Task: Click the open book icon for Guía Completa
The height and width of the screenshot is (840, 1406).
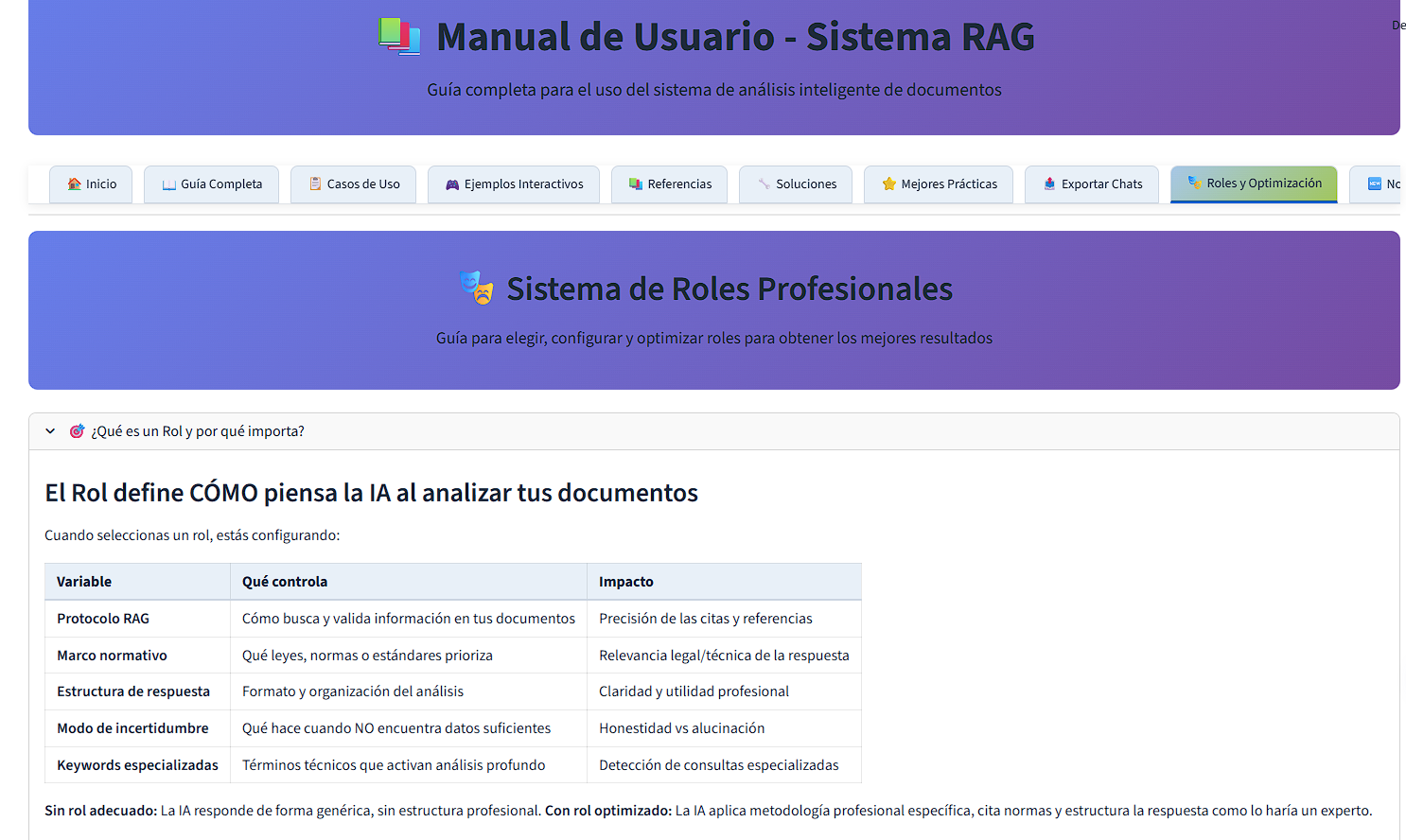Action: coord(169,184)
